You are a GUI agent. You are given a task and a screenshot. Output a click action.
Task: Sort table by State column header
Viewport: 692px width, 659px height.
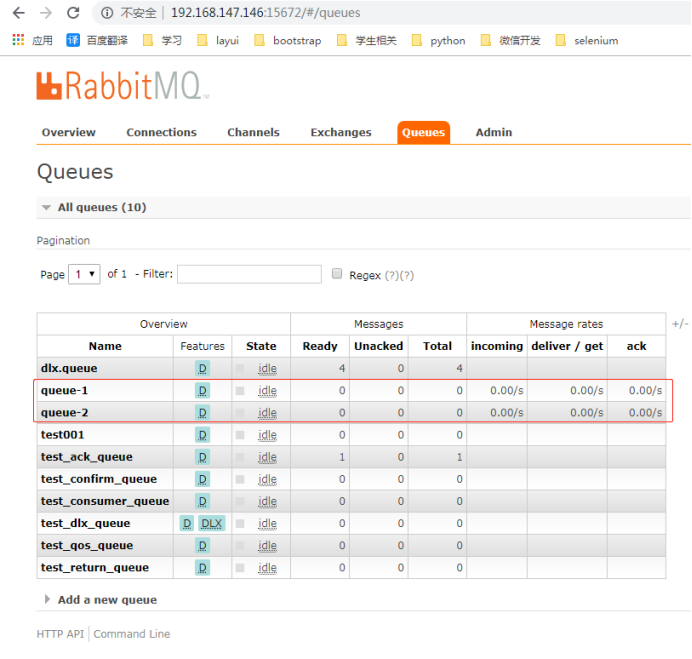pos(261,346)
